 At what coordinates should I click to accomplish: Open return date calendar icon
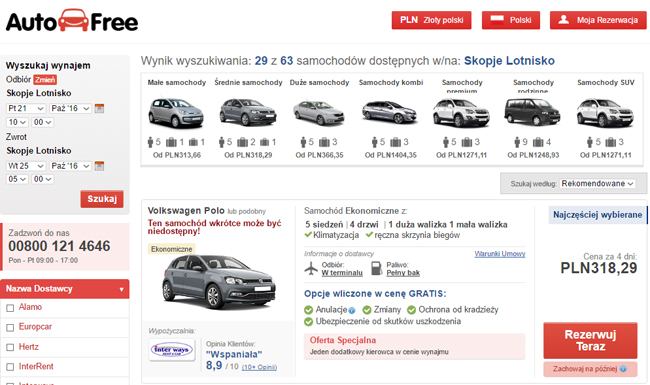click(x=99, y=166)
